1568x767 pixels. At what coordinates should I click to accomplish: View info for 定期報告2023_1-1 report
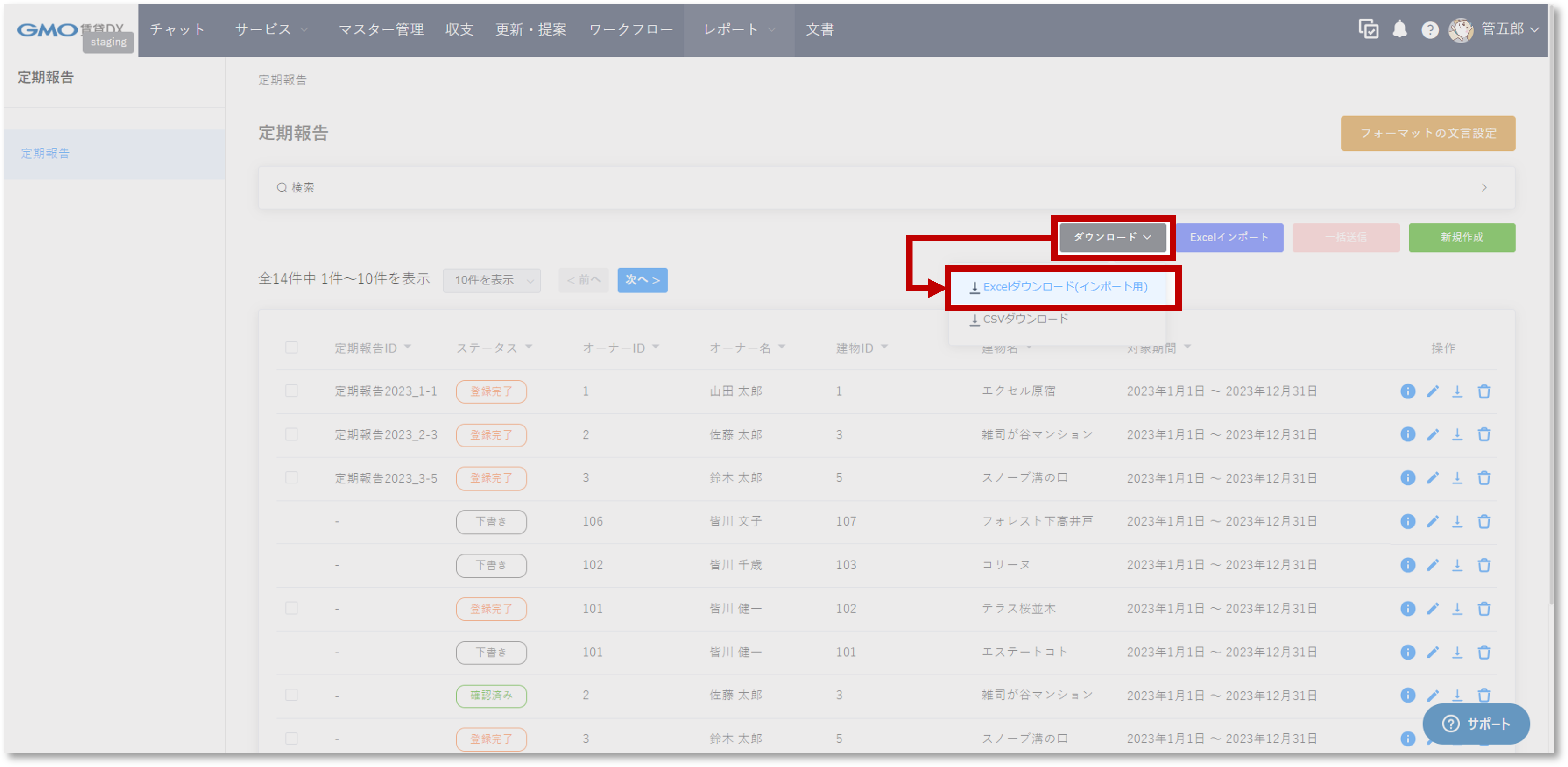(x=1408, y=391)
